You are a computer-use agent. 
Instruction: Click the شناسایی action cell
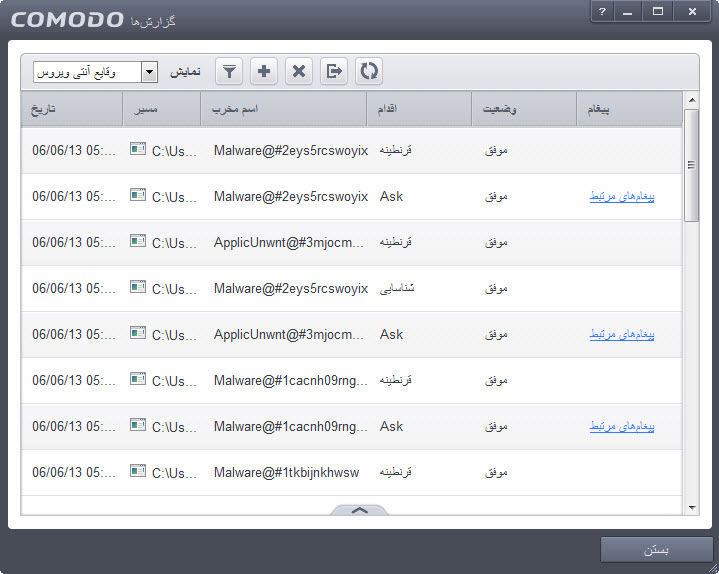[x=397, y=288]
